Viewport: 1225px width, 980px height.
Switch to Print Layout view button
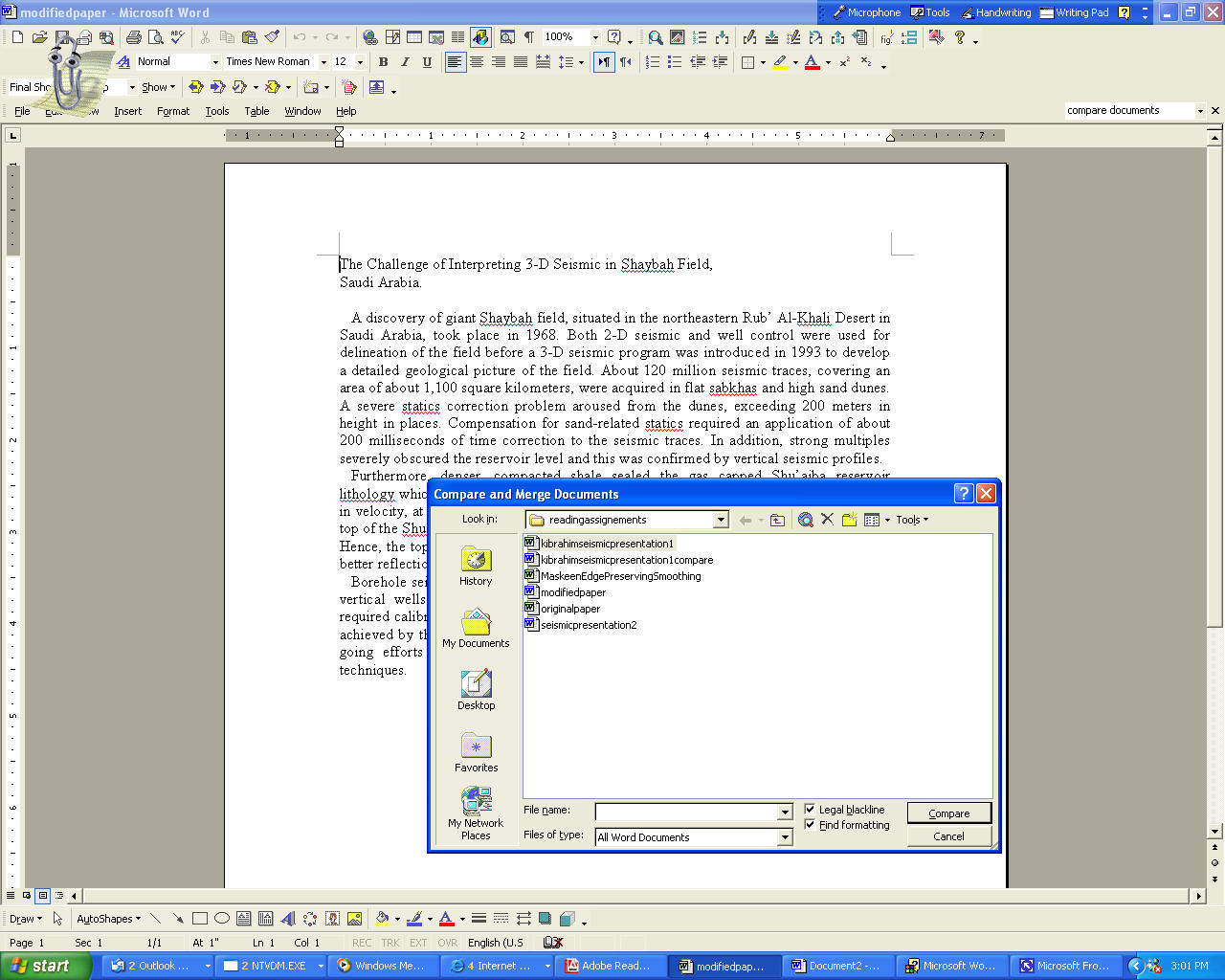42,896
